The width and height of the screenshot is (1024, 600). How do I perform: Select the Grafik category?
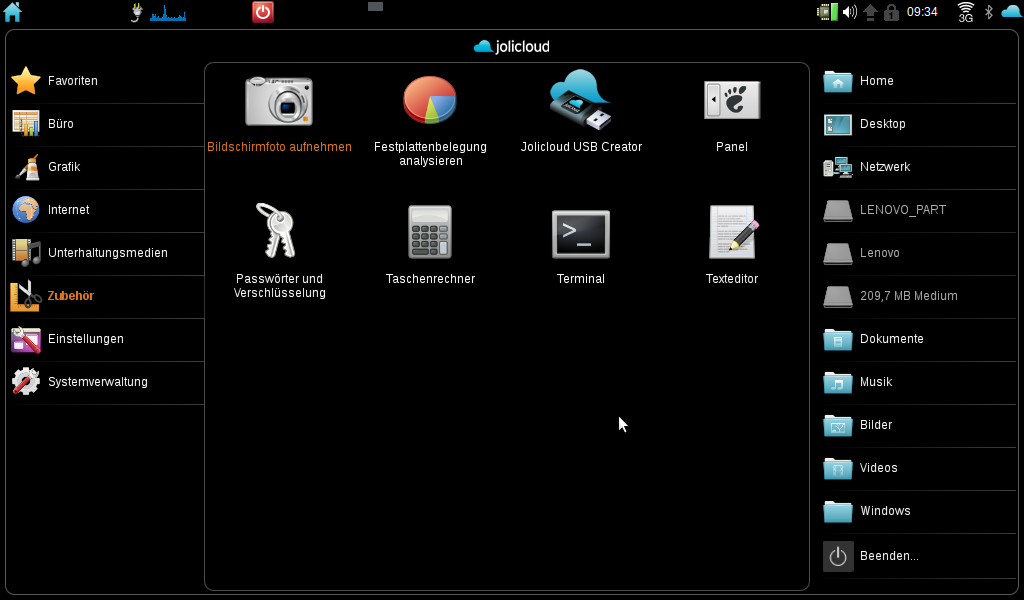(107, 167)
